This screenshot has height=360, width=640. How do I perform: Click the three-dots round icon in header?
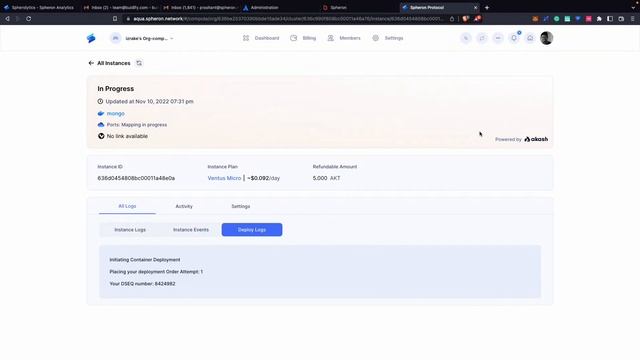coord(498,38)
